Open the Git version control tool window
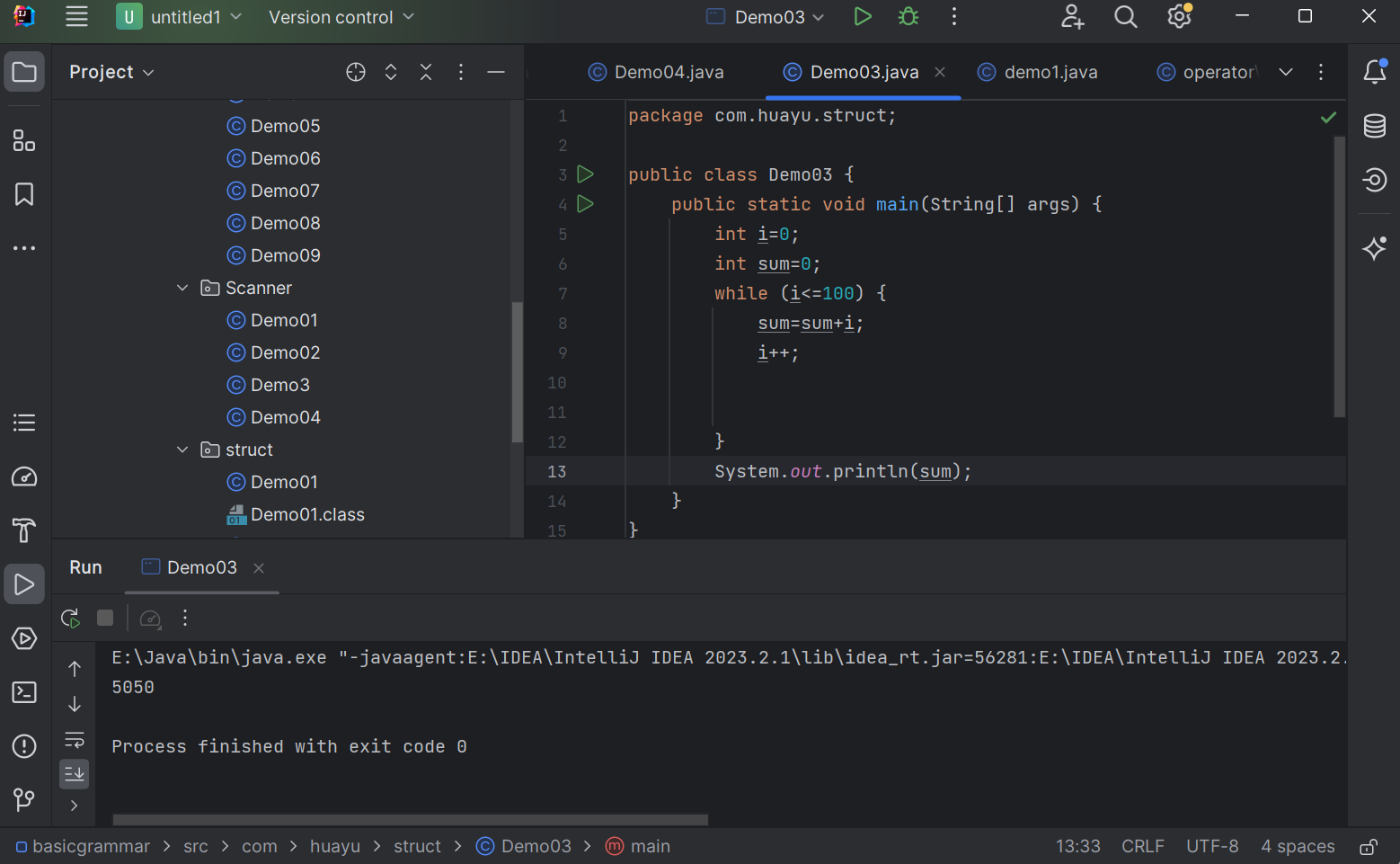1400x864 pixels. pyautogui.click(x=24, y=799)
